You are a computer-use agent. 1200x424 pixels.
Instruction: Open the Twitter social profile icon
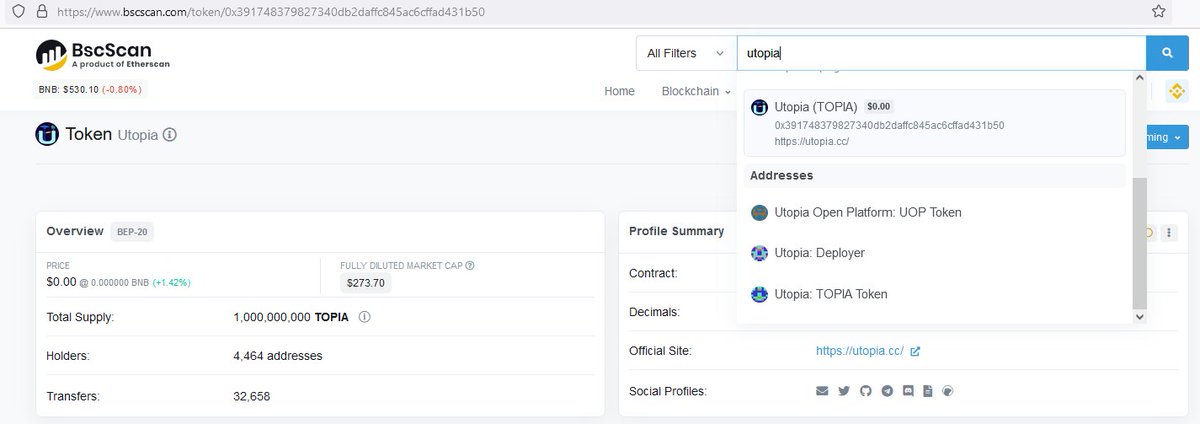(x=844, y=391)
